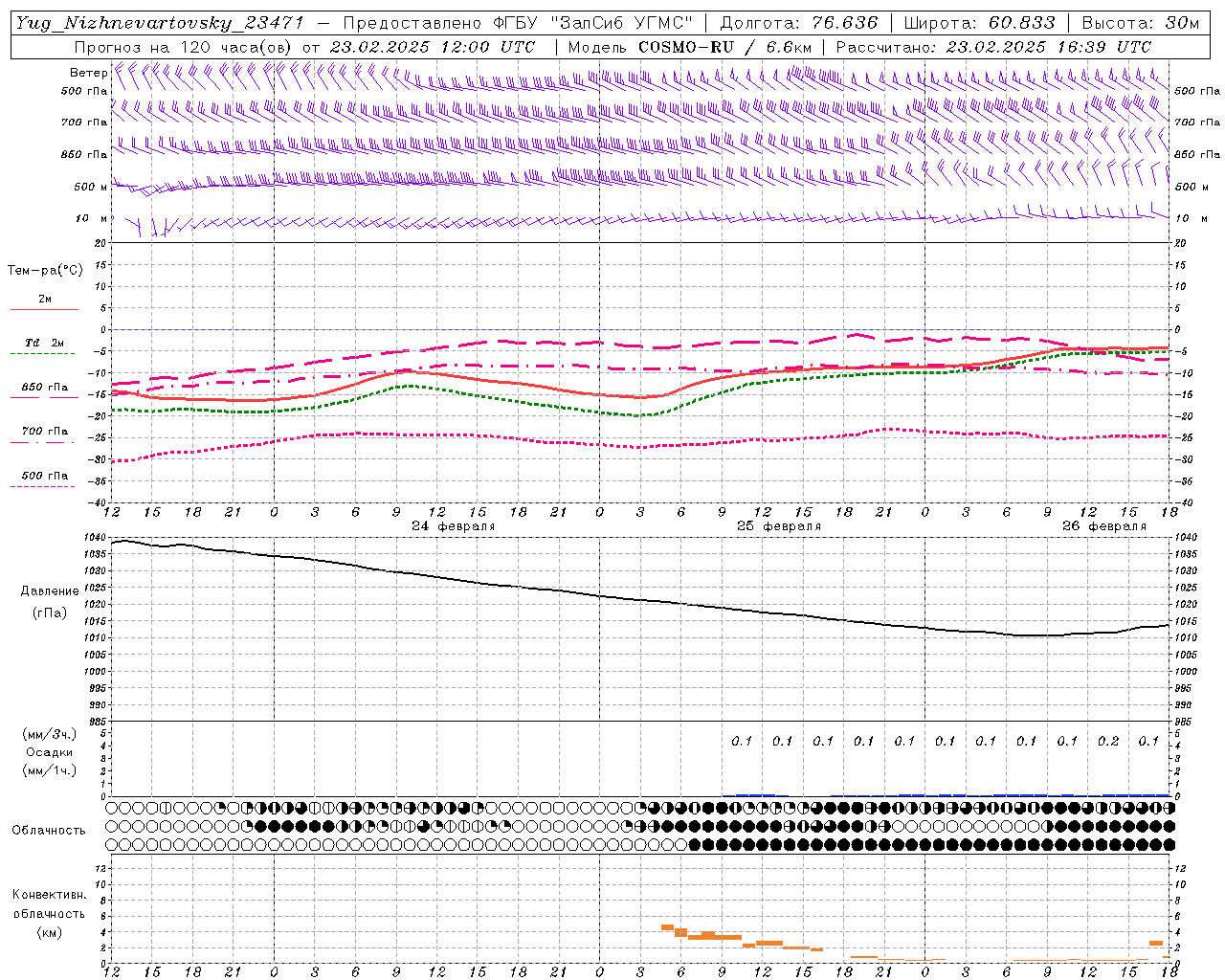The image size is (1225, 980).
Task: Click the Конвективн. label of convective cloud panel
Action: click(49, 895)
